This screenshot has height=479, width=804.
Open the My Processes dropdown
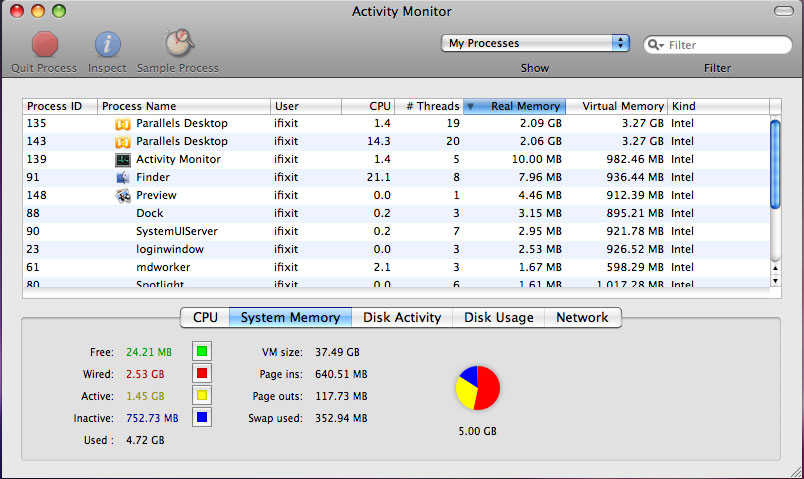tap(535, 43)
